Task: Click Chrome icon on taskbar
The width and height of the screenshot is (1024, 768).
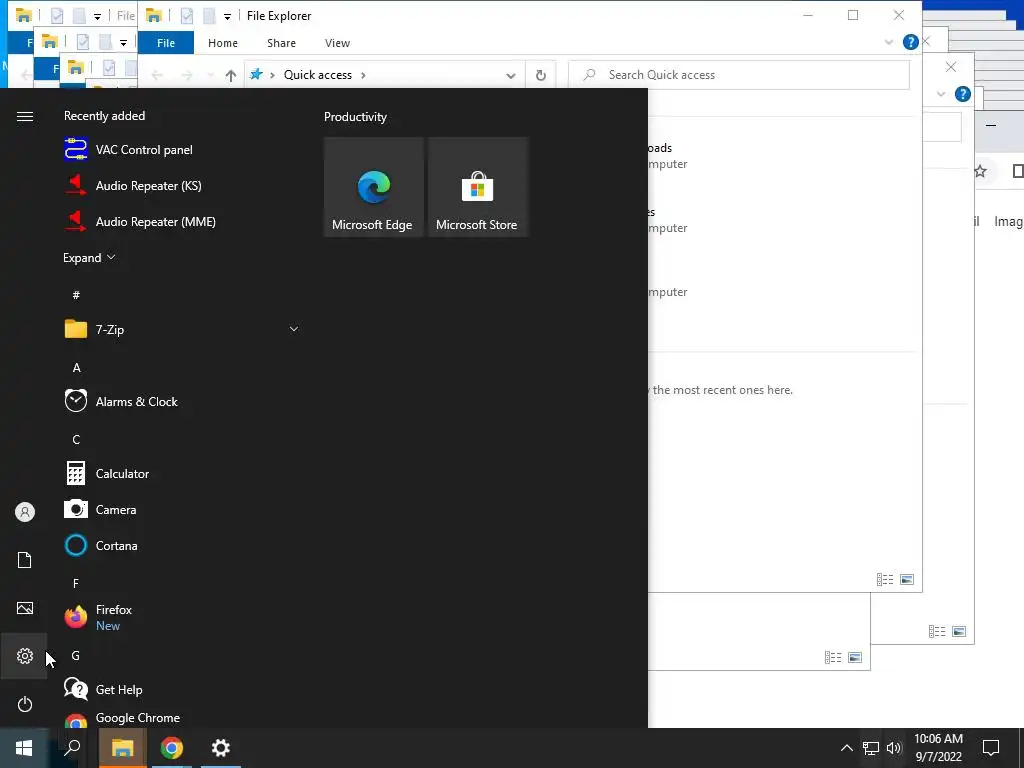Action: tap(172, 748)
